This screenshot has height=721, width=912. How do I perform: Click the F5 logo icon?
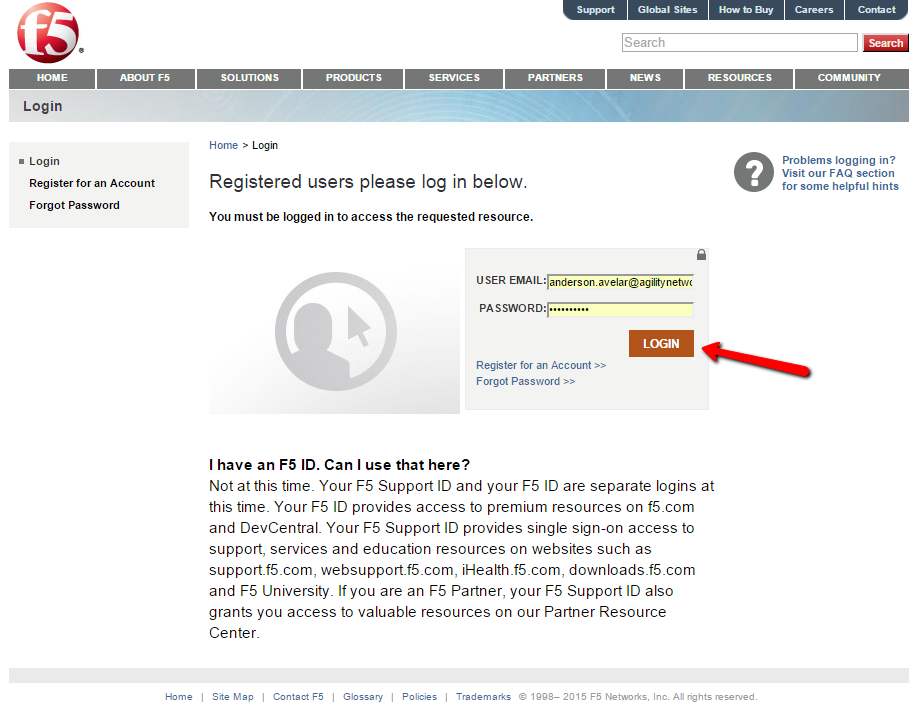48,33
